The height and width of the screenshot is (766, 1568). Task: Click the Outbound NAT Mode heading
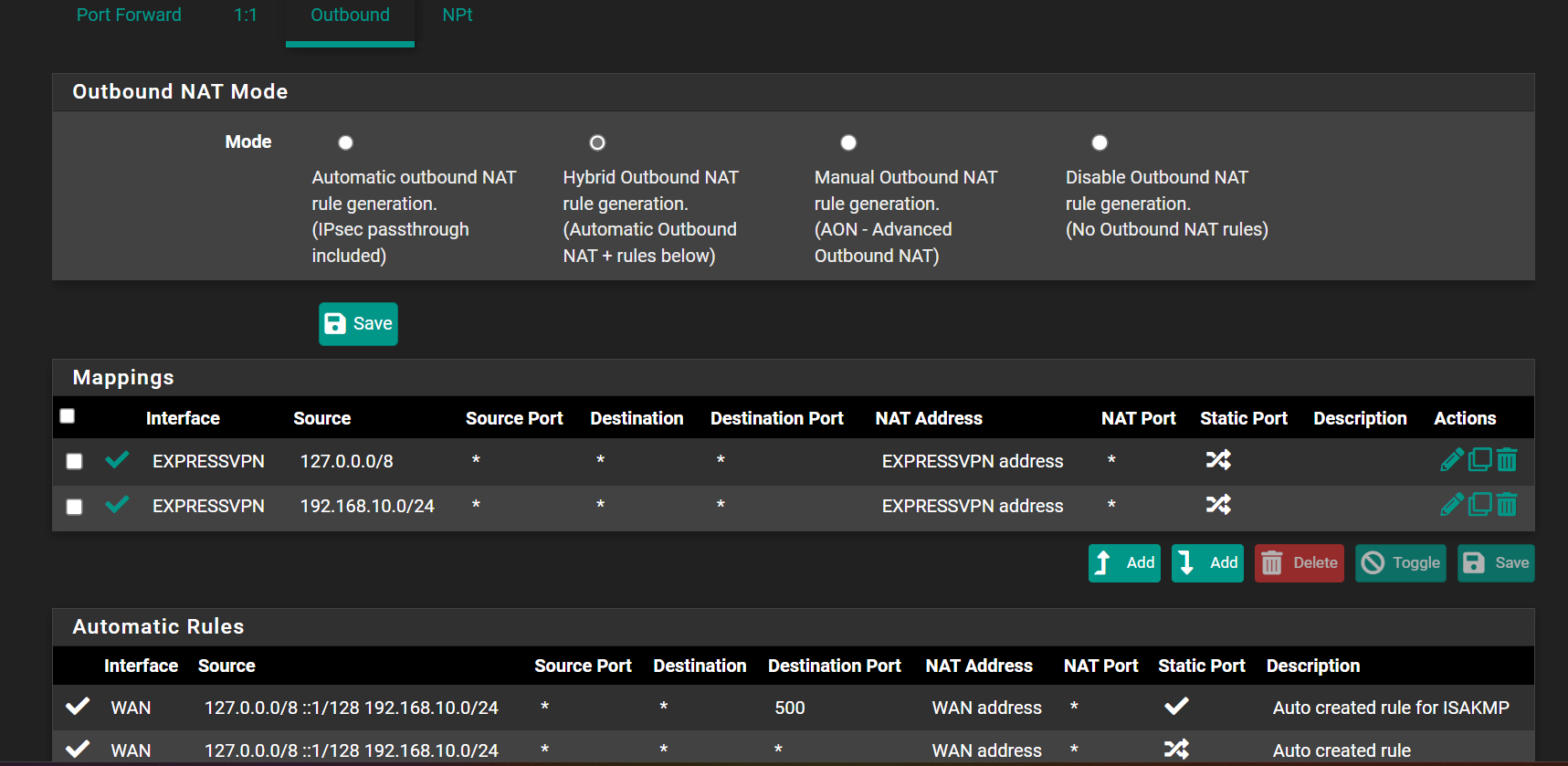point(180,91)
